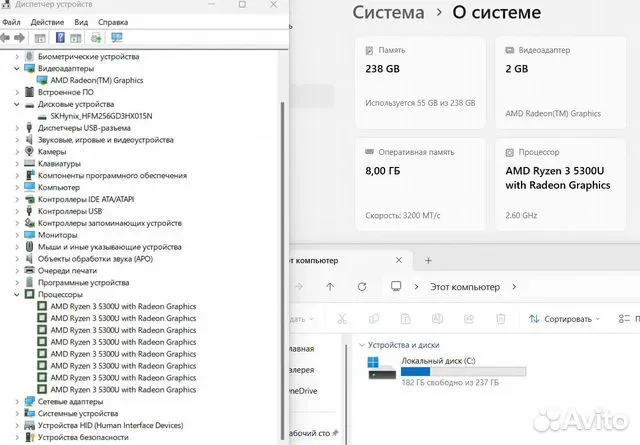
Task: Click the Камеры webcam icon
Action: [29, 151]
